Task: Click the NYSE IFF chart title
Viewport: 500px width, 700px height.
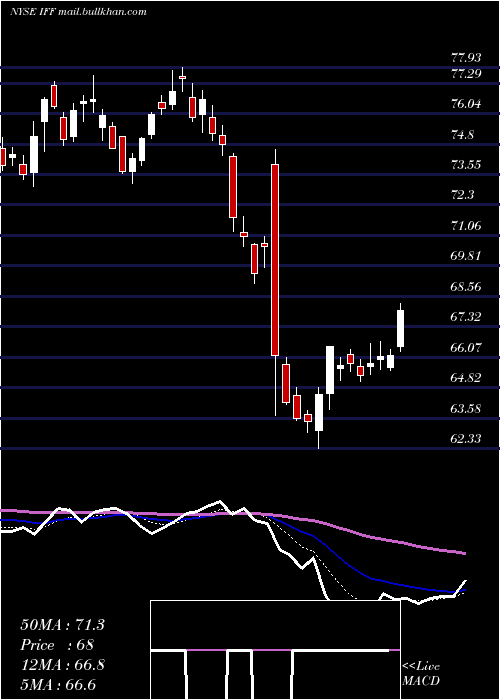Action: point(78,12)
